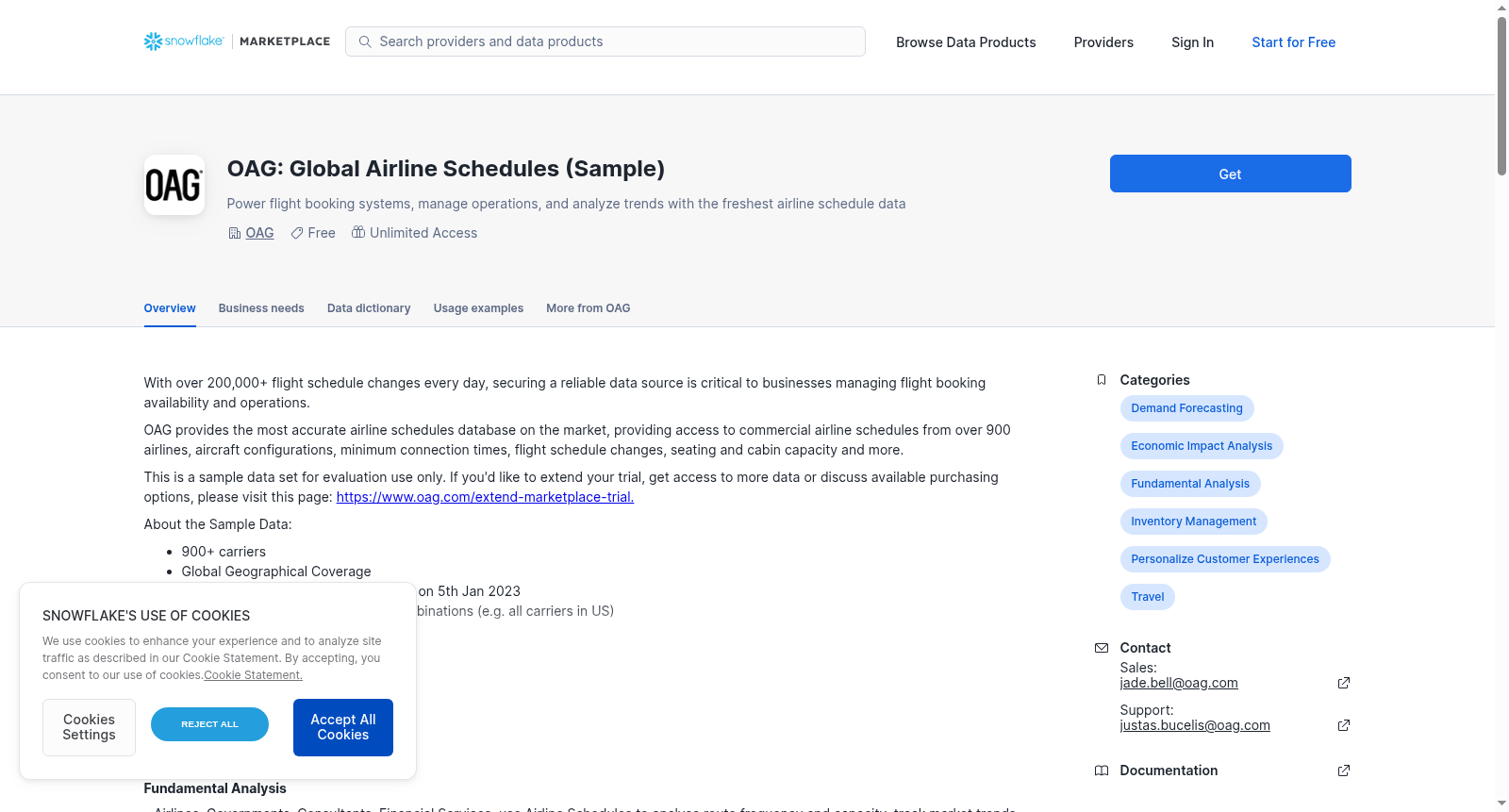The height and width of the screenshot is (812, 1509).
Task: Click the MARKETPLACE header label
Action: point(285,41)
